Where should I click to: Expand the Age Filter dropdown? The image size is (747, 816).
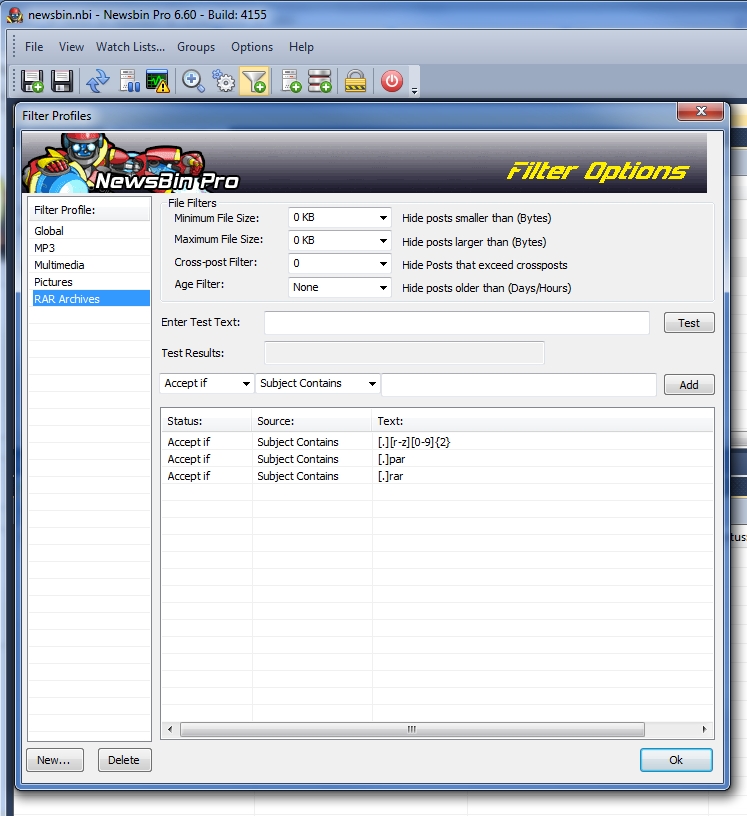coord(383,287)
